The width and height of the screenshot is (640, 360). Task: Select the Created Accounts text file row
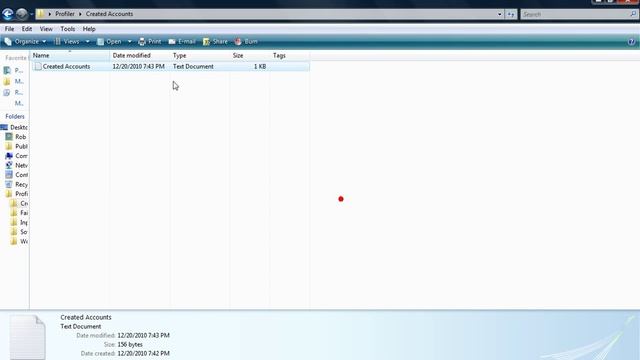click(x=170, y=67)
